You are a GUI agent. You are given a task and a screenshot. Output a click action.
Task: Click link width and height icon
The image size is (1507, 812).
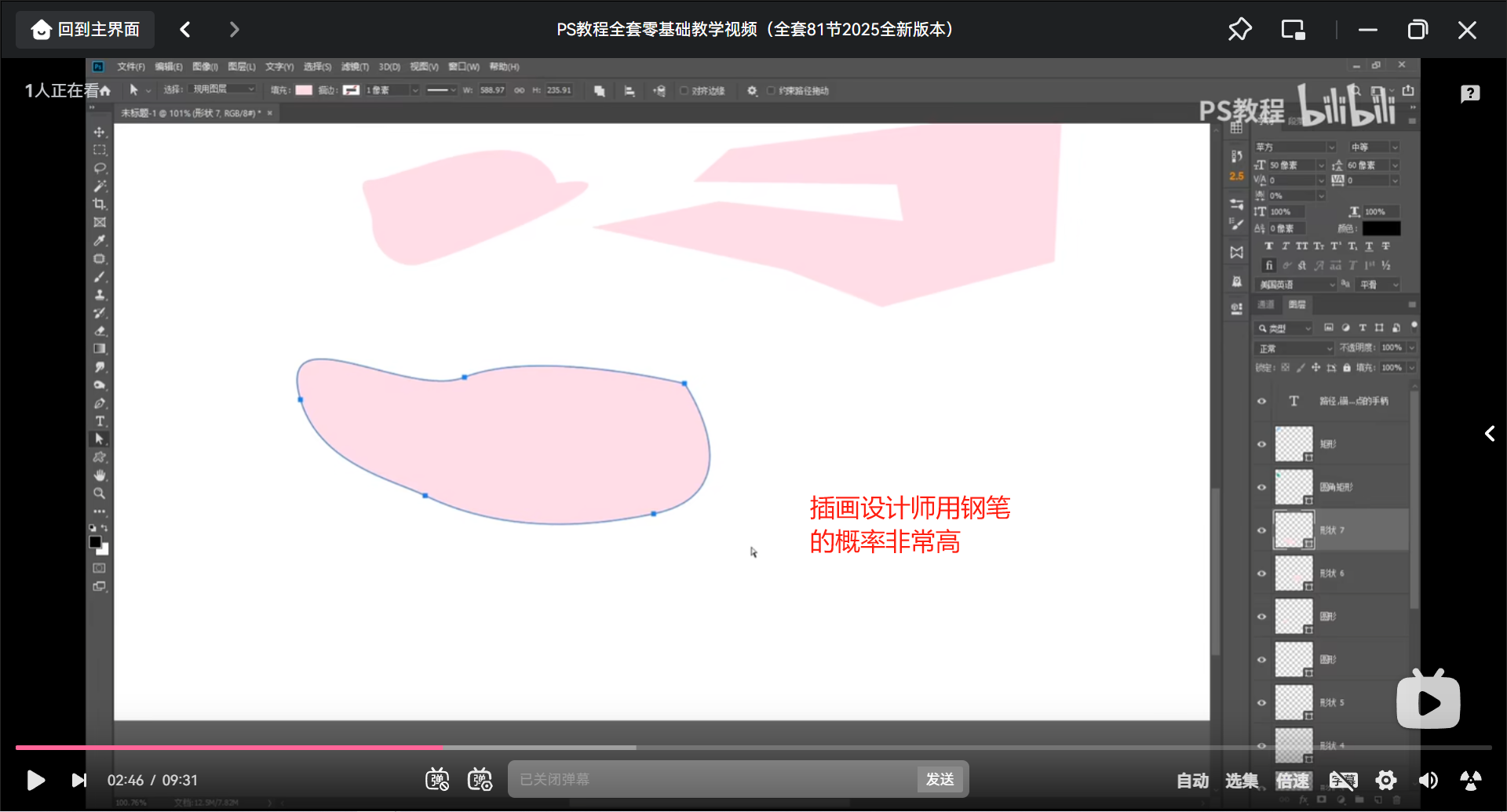coord(519,90)
